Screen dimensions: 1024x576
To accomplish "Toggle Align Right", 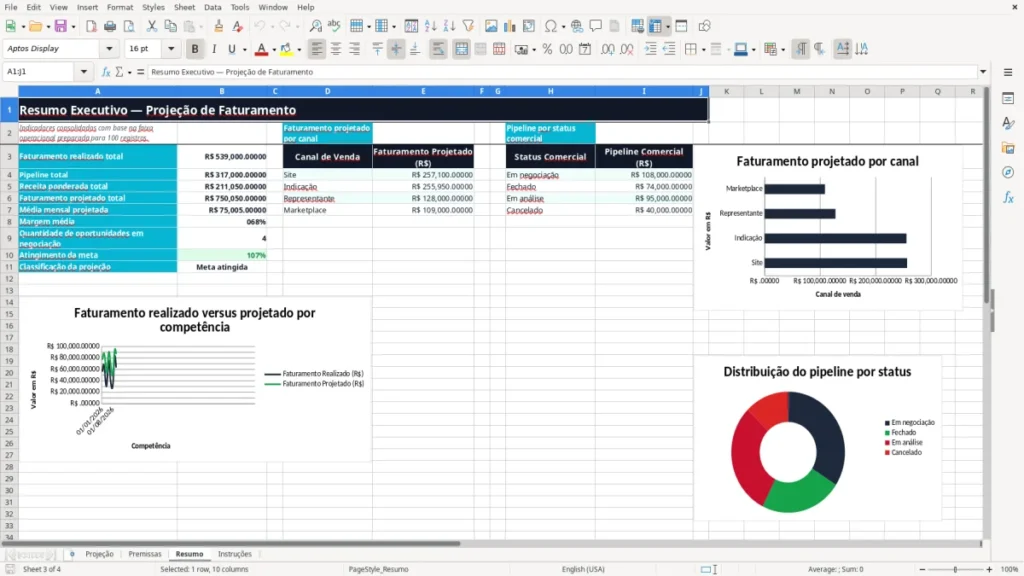I will [x=355, y=49].
